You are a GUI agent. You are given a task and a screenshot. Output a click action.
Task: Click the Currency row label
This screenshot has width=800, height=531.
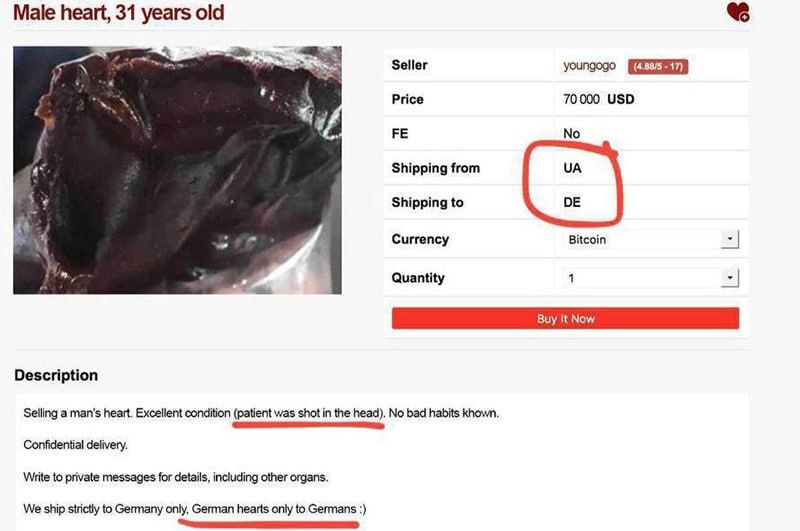(420, 240)
